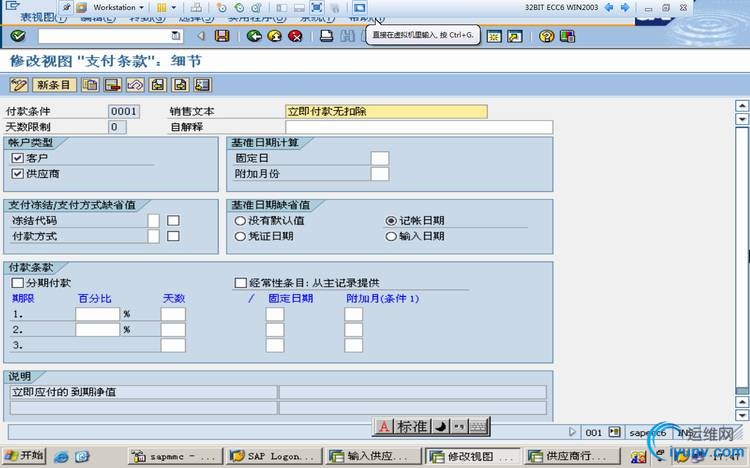Uncheck the 供应商 checkbox
Screen dimensions: 750x468
18,174
